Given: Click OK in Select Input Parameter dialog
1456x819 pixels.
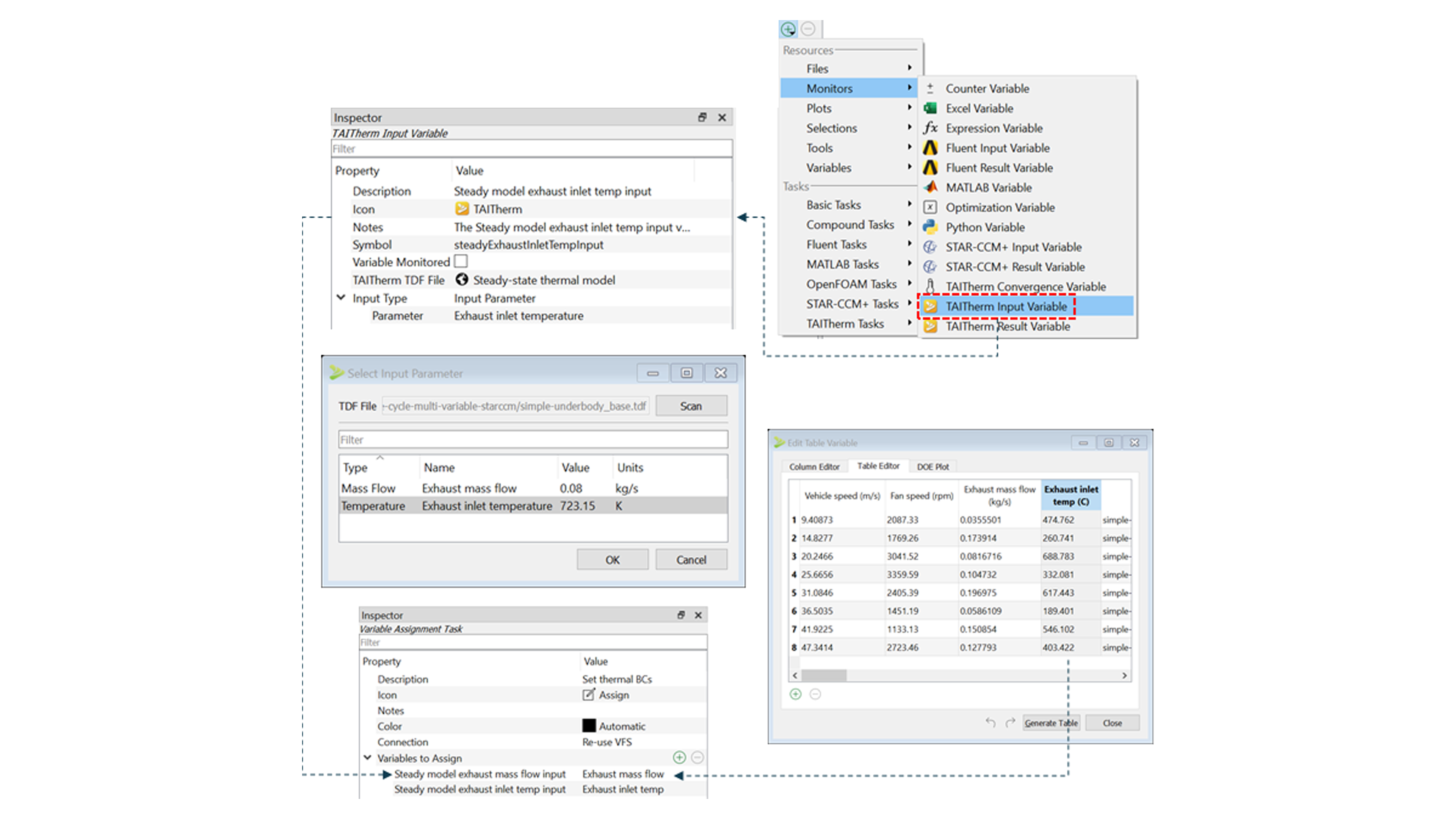Looking at the screenshot, I should [x=612, y=559].
